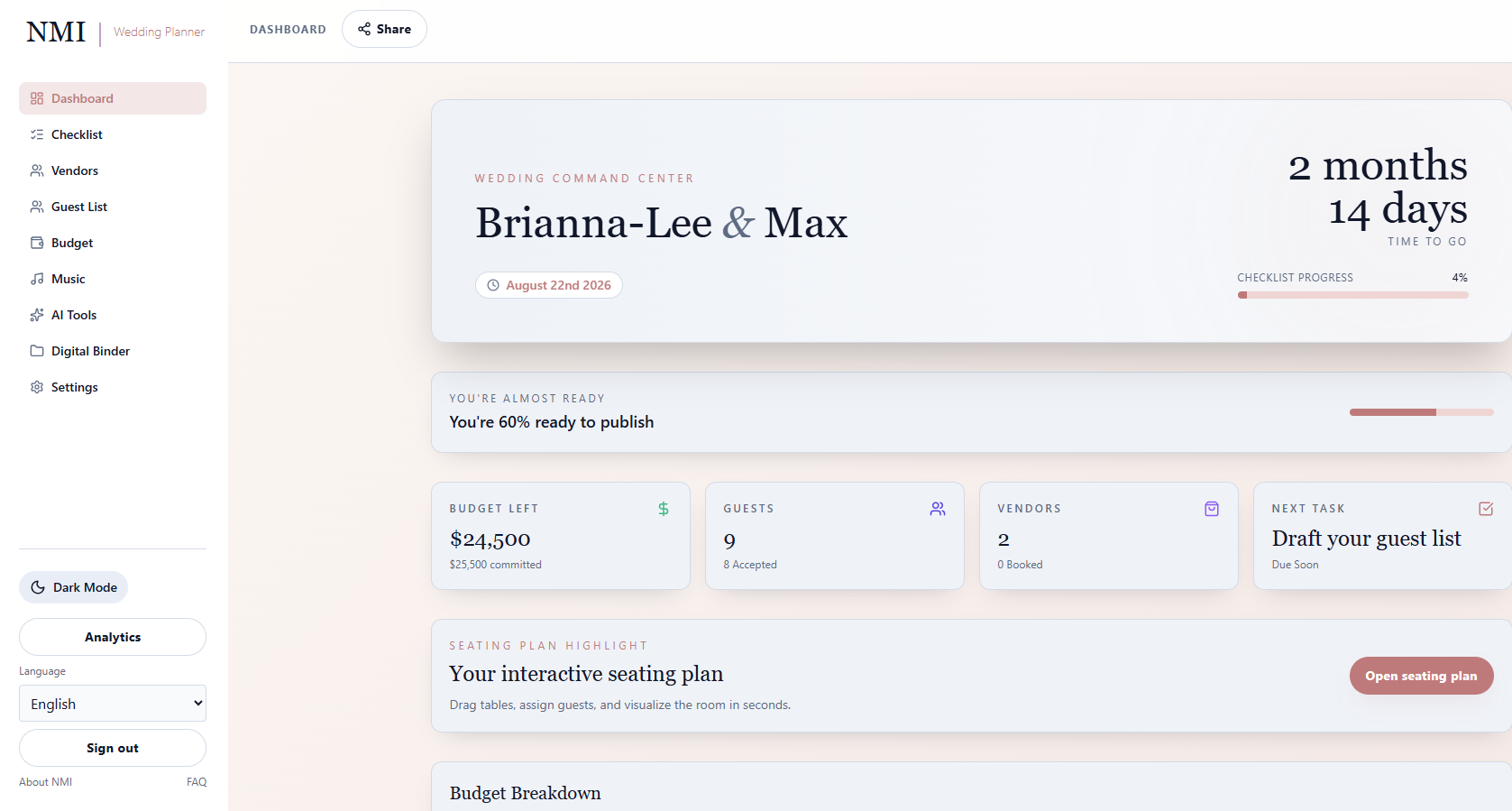Click Open seating plan button
Viewport: 1512px width, 811px height.
click(x=1421, y=676)
